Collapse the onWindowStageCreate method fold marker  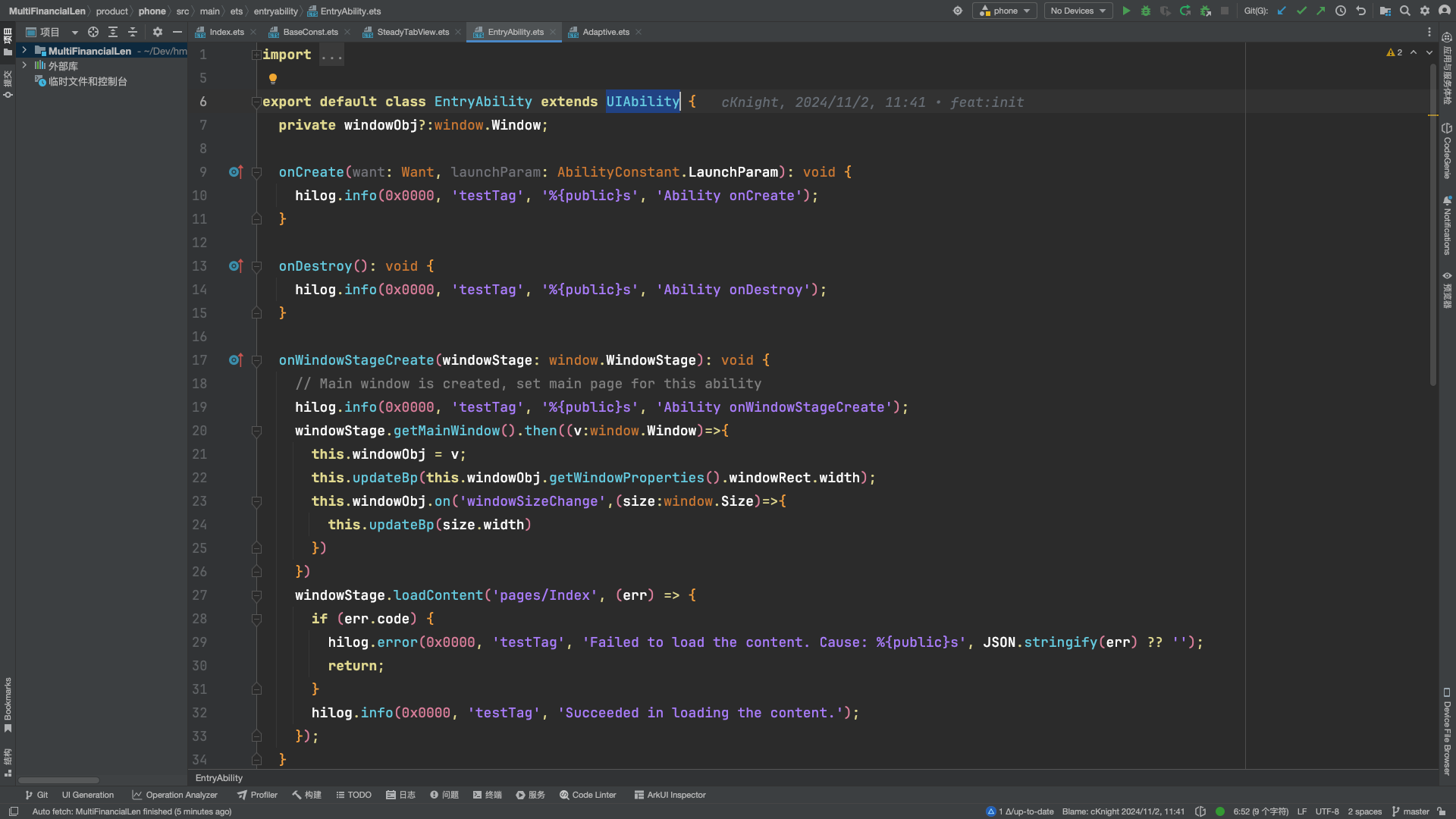pos(256,360)
